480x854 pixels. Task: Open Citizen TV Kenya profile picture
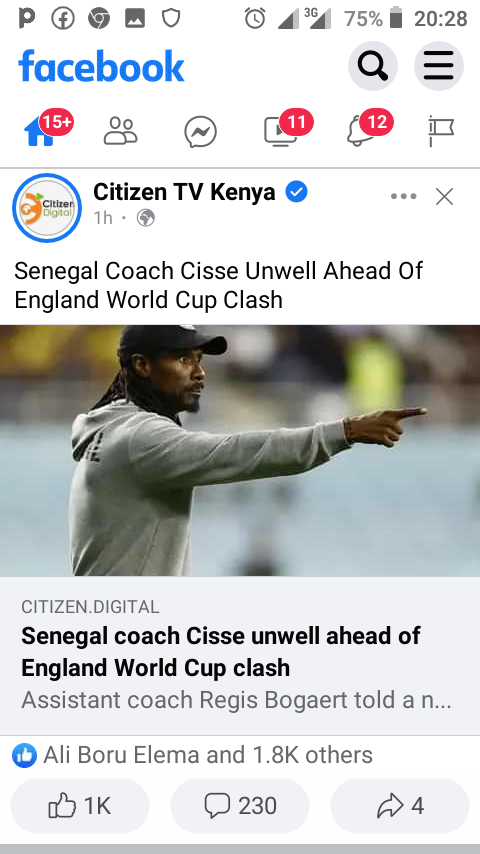pyautogui.click(x=47, y=208)
